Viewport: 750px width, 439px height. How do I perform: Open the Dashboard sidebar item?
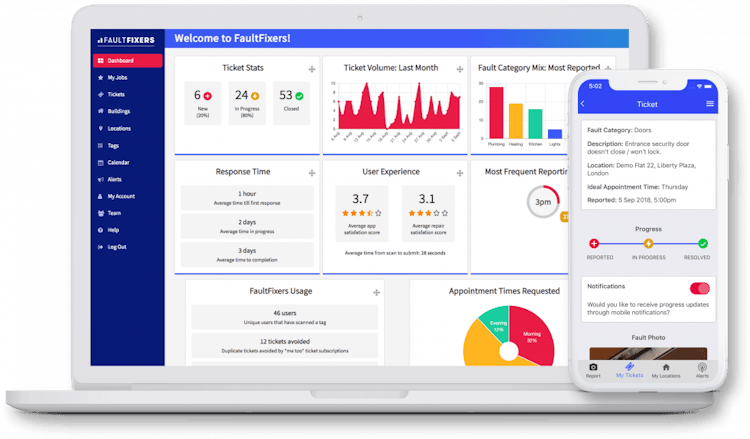[128, 61]
